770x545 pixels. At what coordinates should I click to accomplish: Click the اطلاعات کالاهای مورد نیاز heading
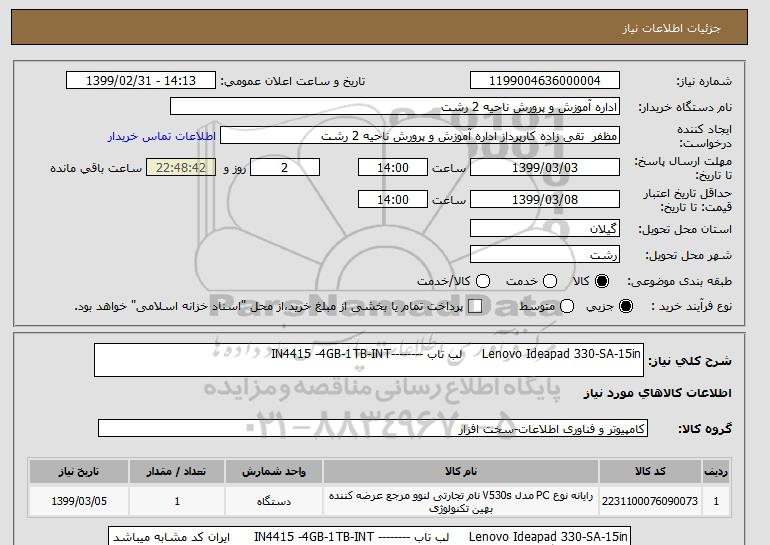coord(658,393)
